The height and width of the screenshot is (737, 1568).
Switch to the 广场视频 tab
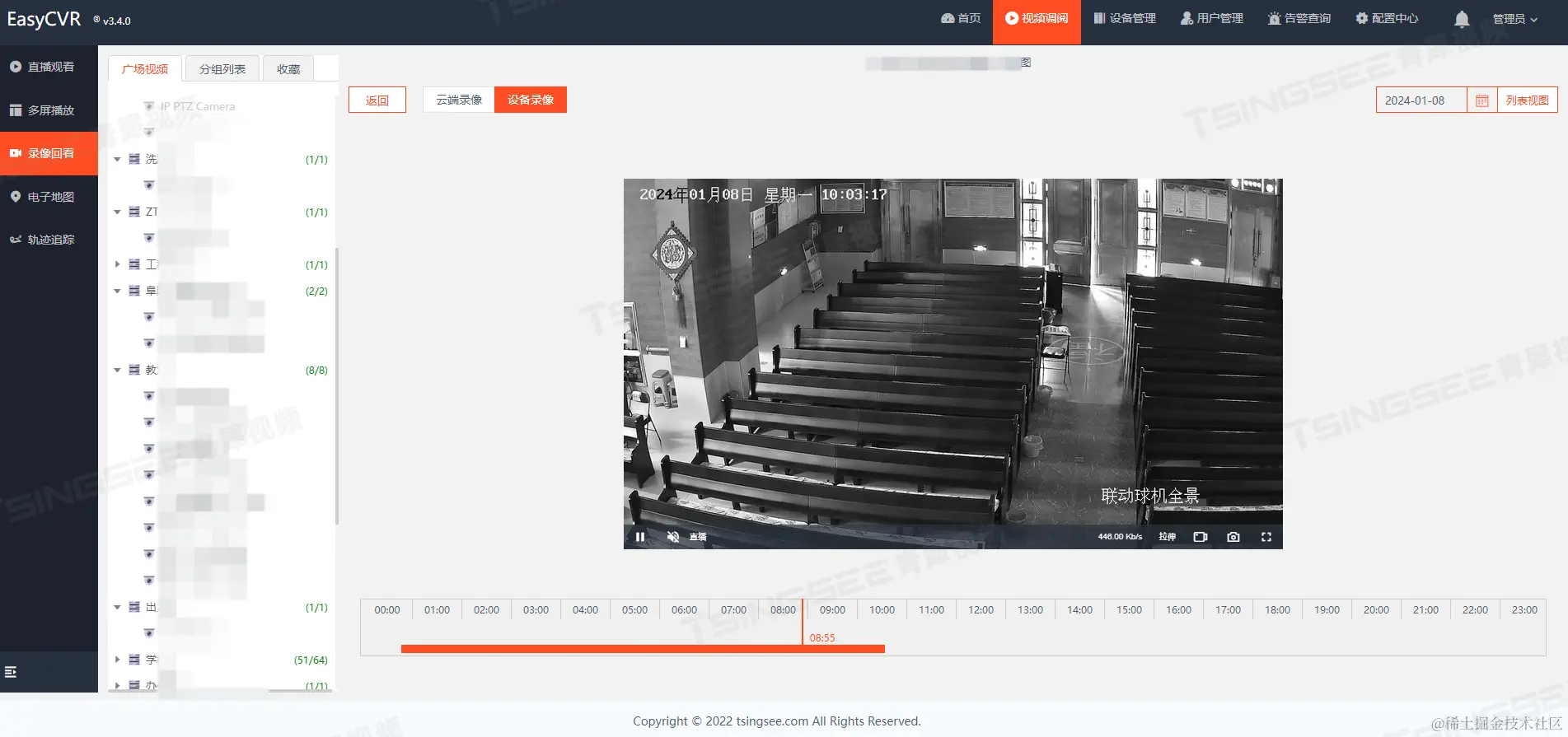(145, 68)
